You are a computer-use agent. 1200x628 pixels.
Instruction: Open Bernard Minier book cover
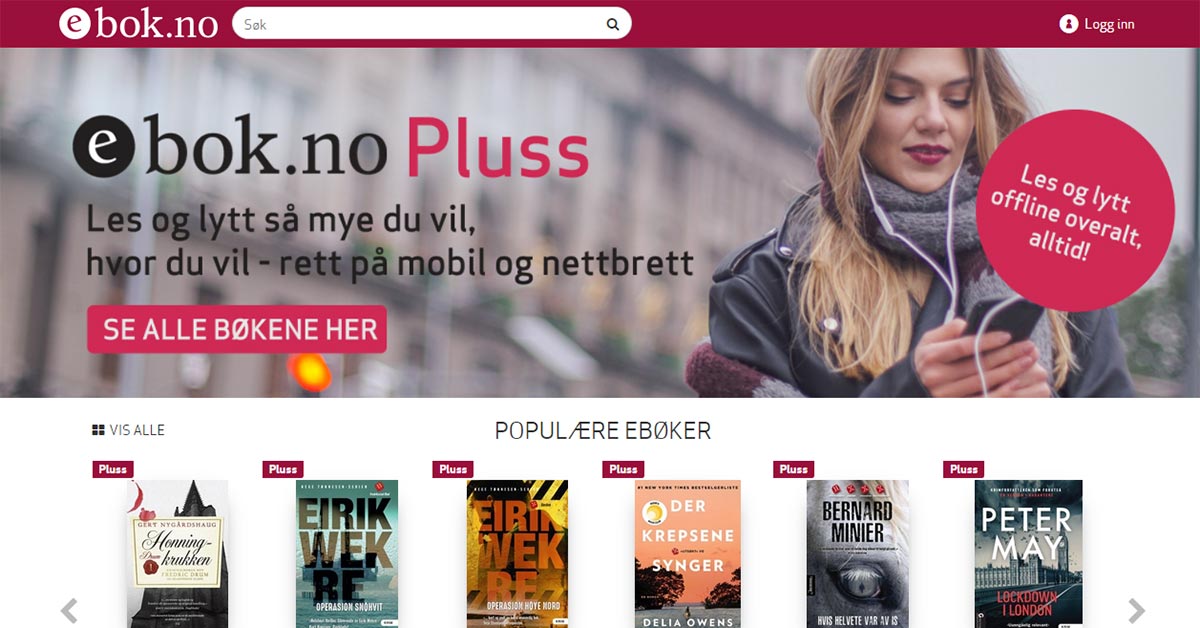coord(857,554)
